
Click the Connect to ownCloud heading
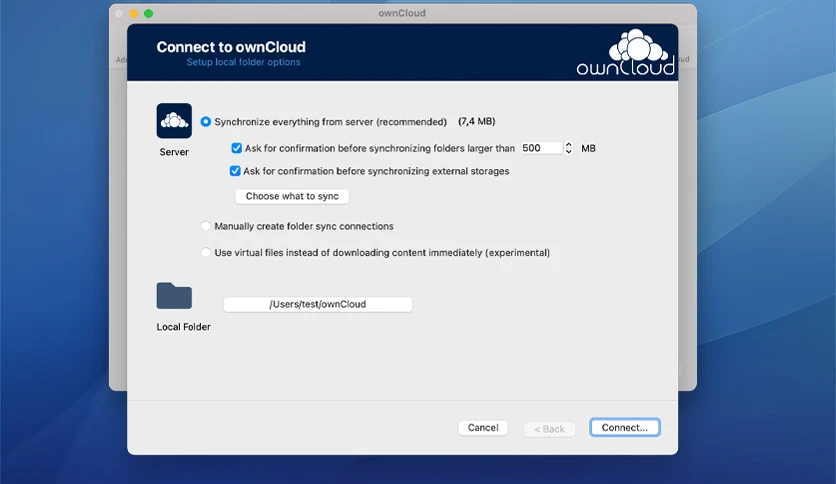tap(231, 47)
